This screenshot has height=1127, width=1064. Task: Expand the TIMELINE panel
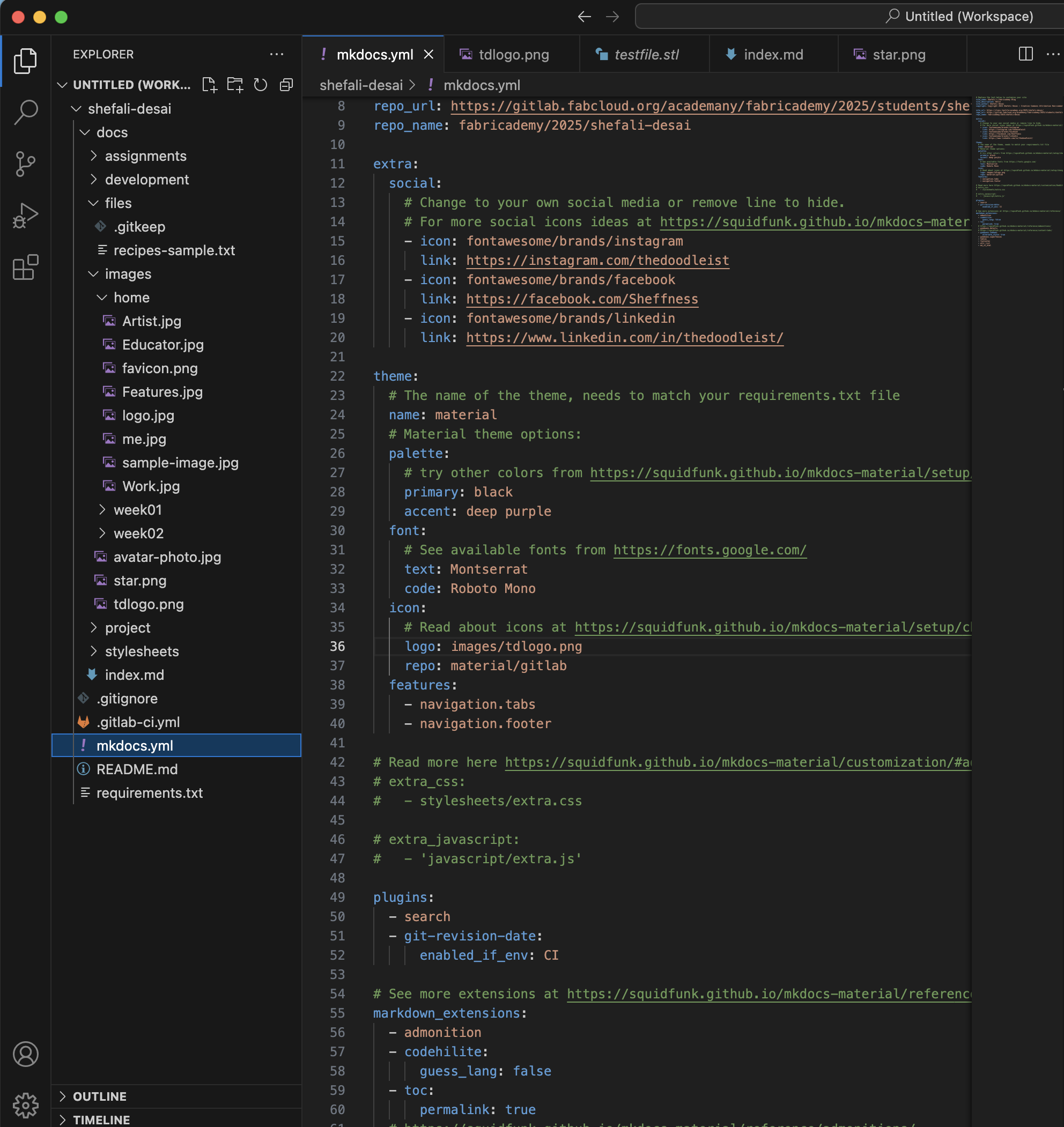tap(176, 1119)
